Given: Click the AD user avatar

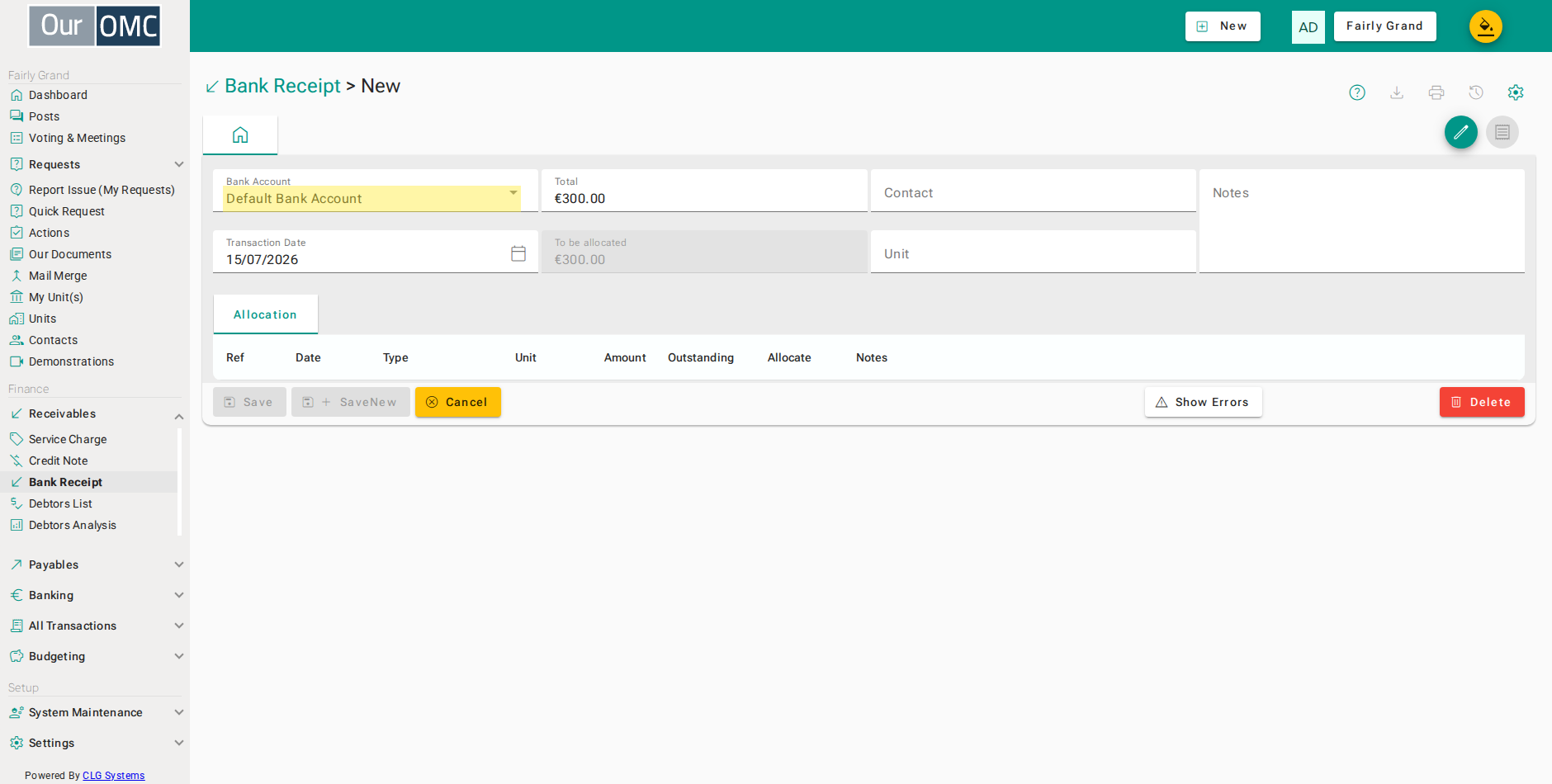Looking at the screenshot, I should [1308, 27].
